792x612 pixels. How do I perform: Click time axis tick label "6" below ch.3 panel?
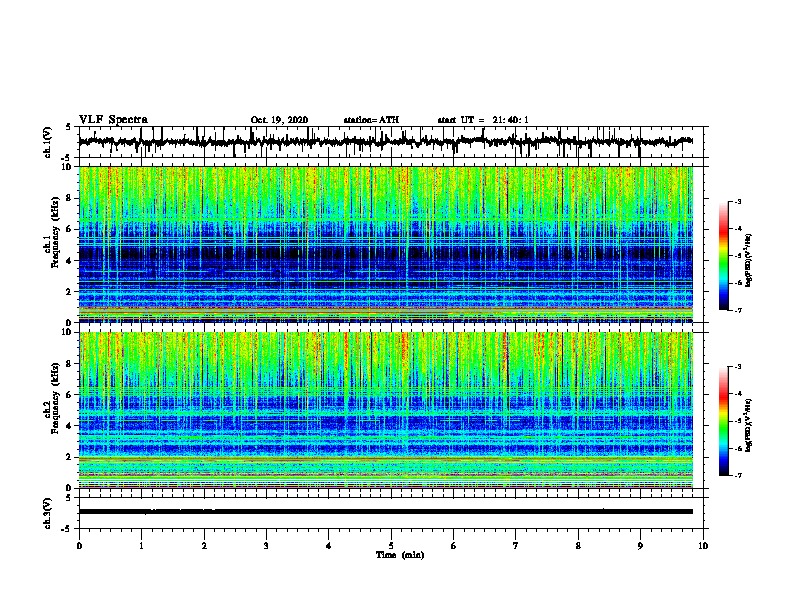click(454, 546)
